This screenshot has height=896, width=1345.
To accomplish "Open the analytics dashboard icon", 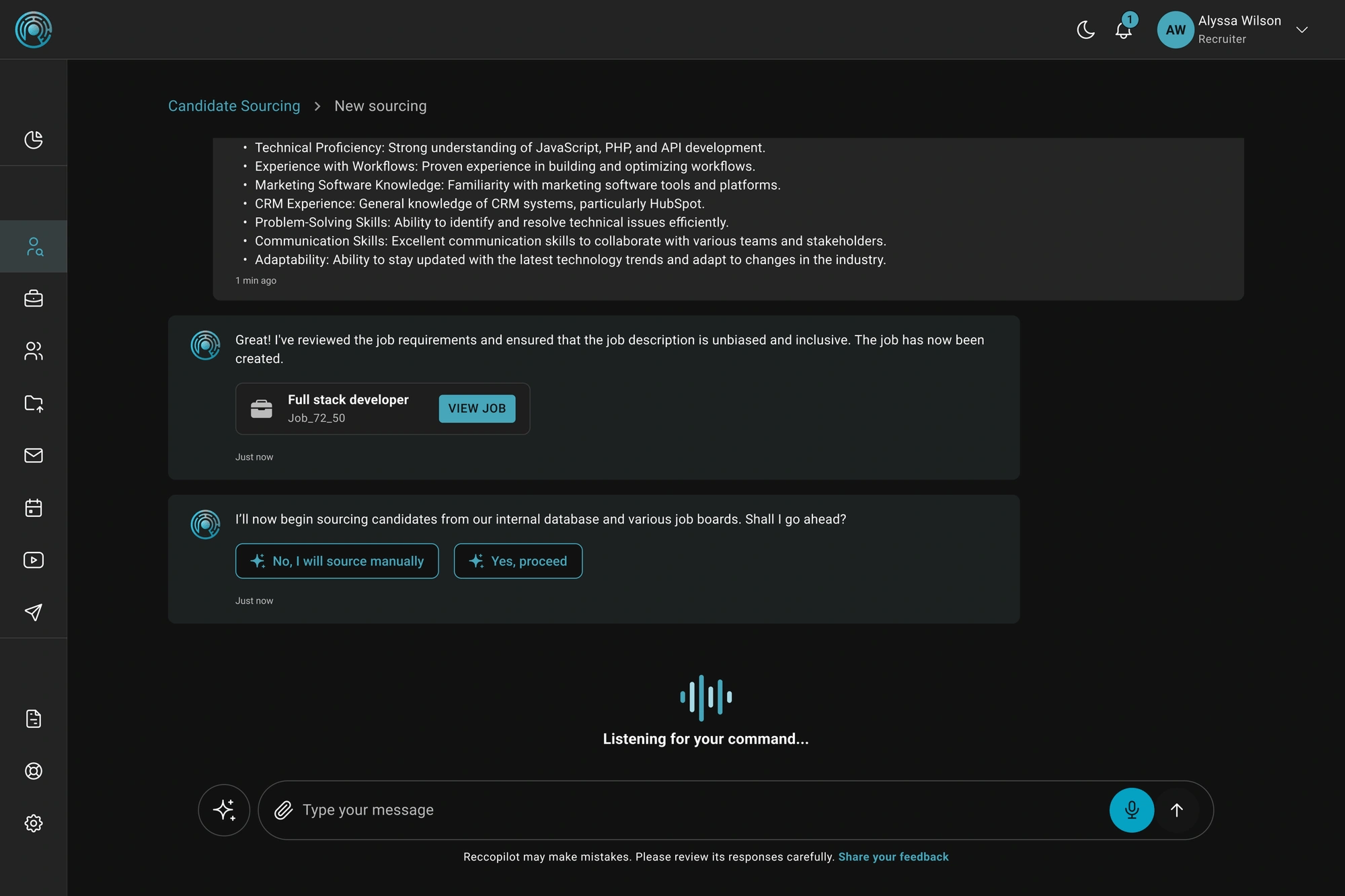I will 34,140.
